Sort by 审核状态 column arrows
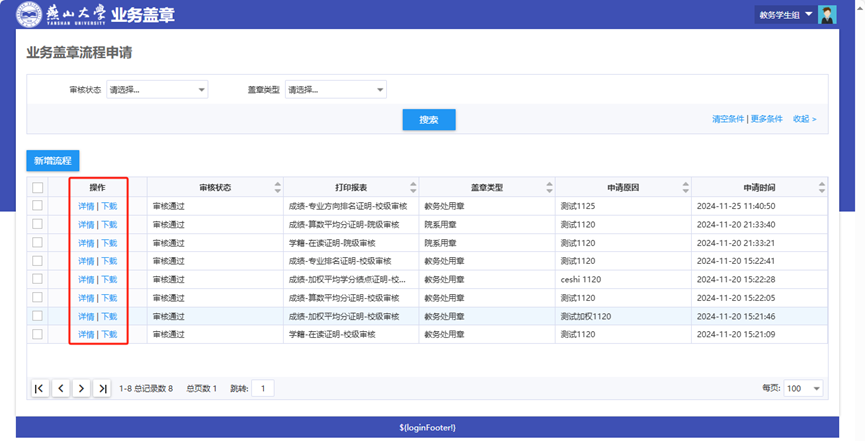The height and width of the screenshot is (441, 865). click(x=277, y=187)
